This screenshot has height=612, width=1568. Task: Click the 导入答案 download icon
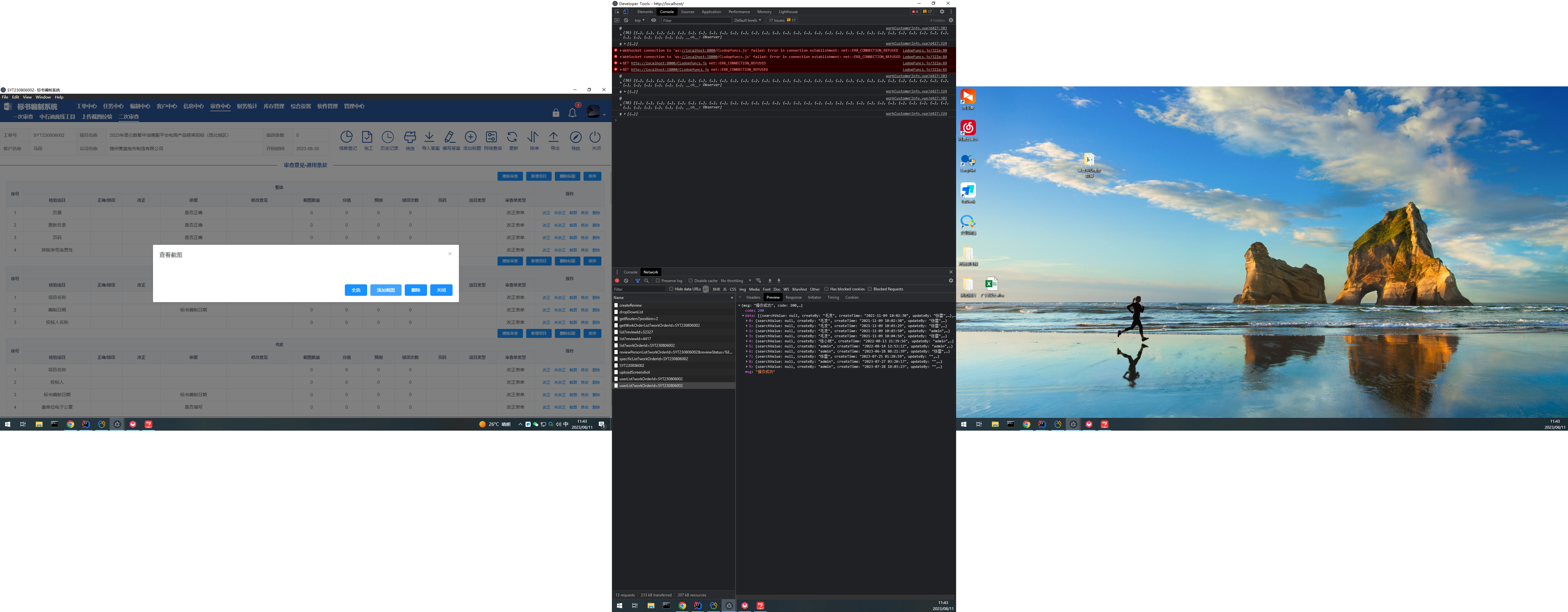pos(429,137)
